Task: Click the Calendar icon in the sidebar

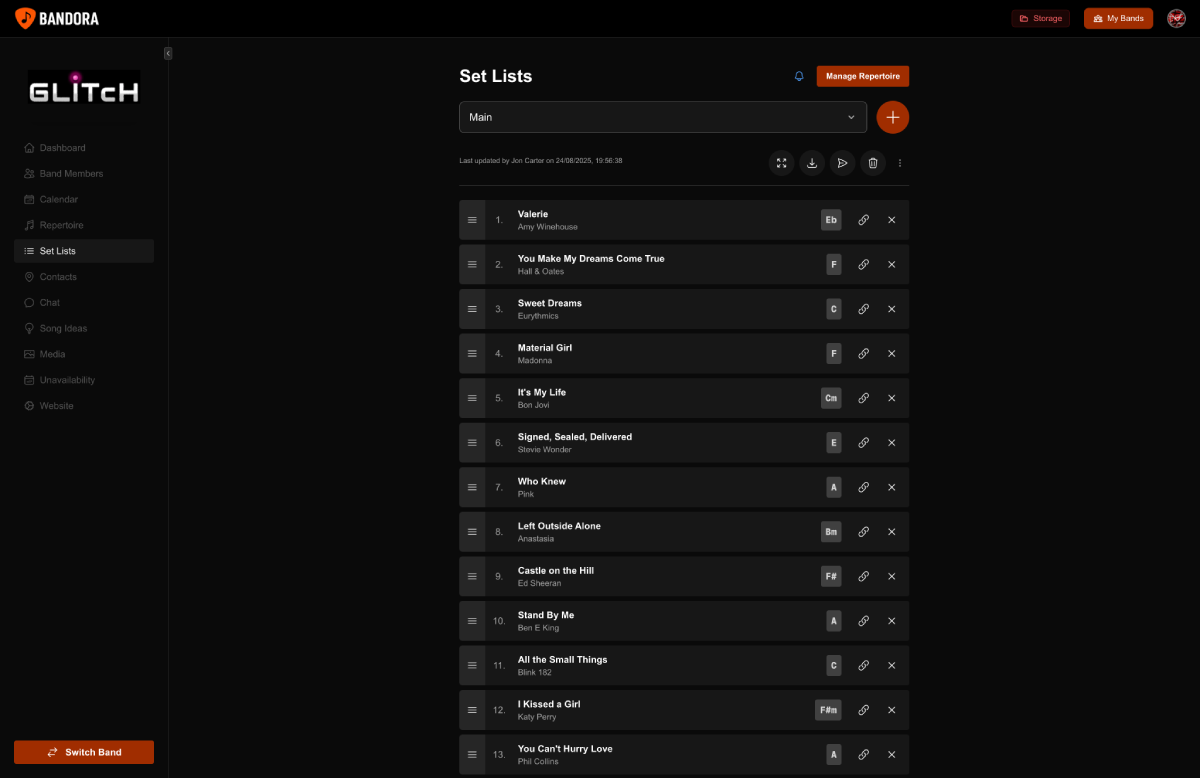Action: pos(30,199)
